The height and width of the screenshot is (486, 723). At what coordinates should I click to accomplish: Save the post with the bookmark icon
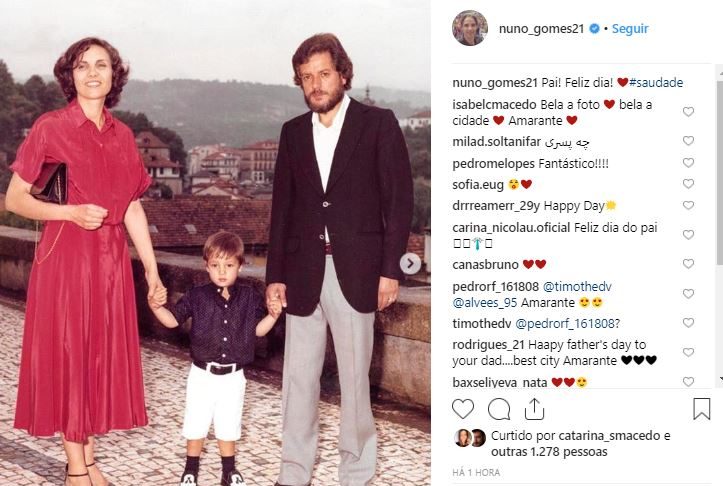click(x=701, y=409)
